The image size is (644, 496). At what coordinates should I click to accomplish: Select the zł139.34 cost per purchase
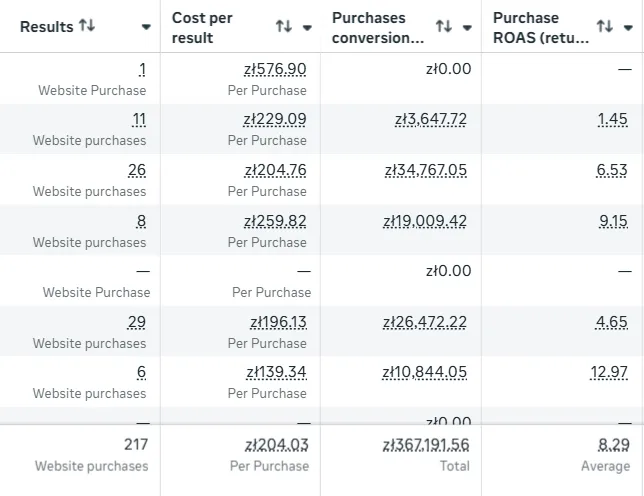coord(276,372)
